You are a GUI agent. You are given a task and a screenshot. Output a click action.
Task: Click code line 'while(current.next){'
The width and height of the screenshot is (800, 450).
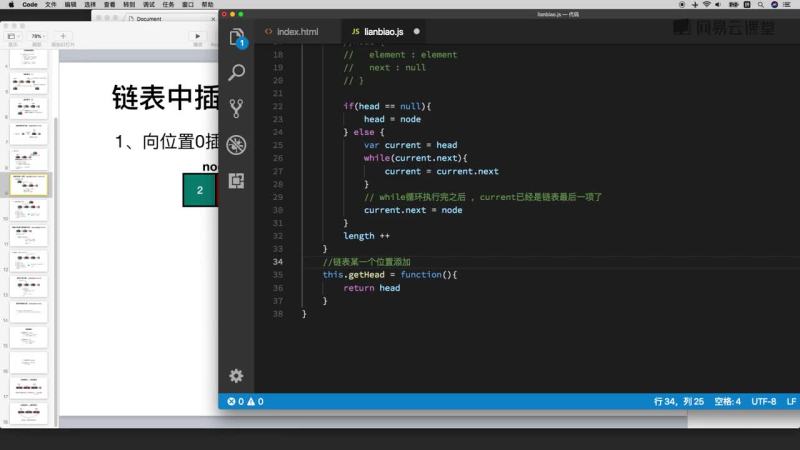[x=415, y=158]
